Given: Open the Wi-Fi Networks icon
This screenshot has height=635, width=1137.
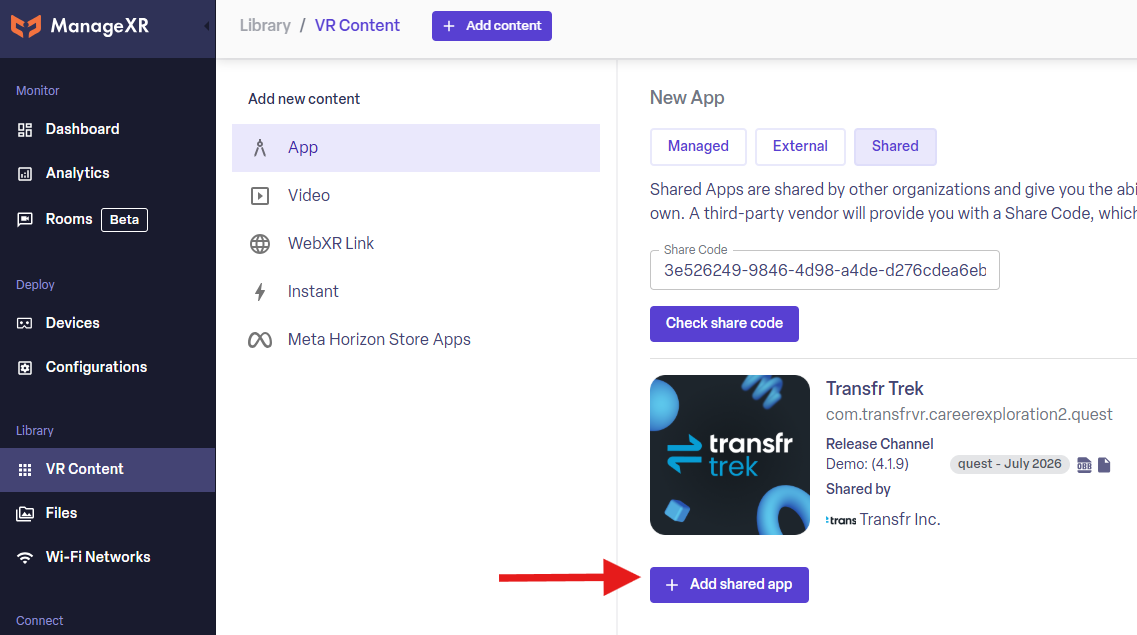Looking at the screenshot, I should [25, 557].
